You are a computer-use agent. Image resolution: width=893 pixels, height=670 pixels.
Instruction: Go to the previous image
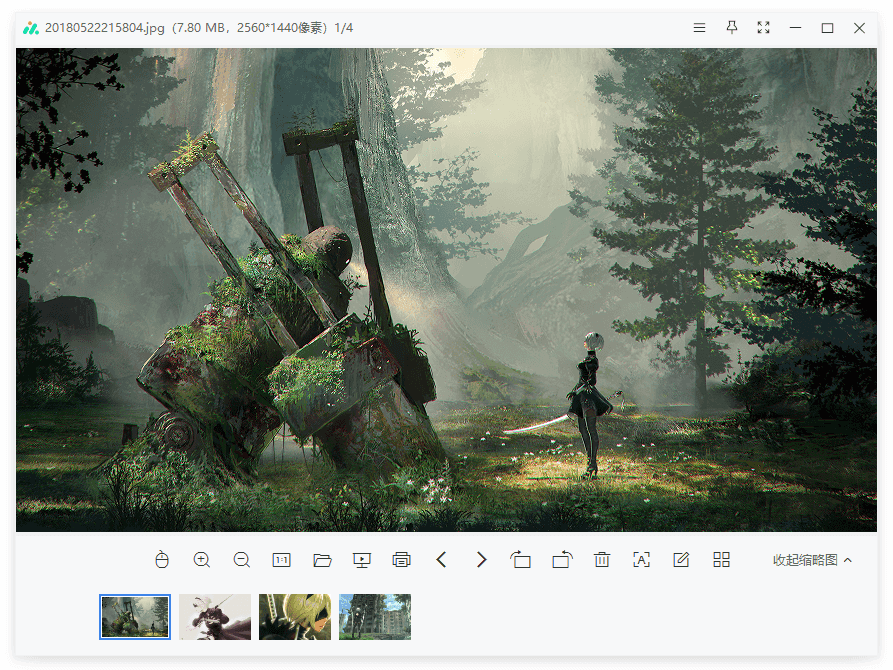[x=442, y=560]
